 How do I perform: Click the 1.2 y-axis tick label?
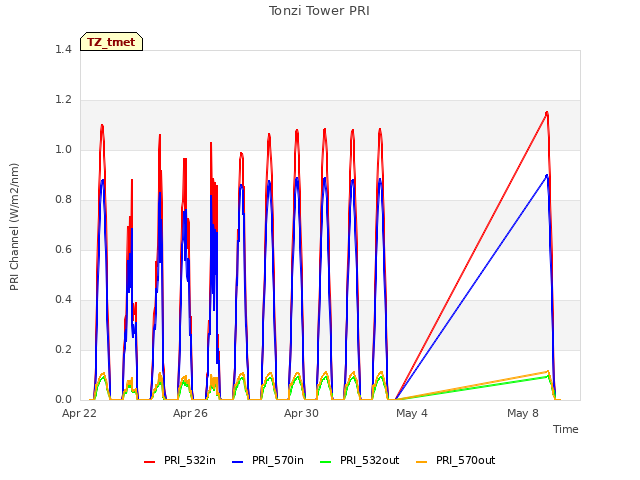point(63,100)
